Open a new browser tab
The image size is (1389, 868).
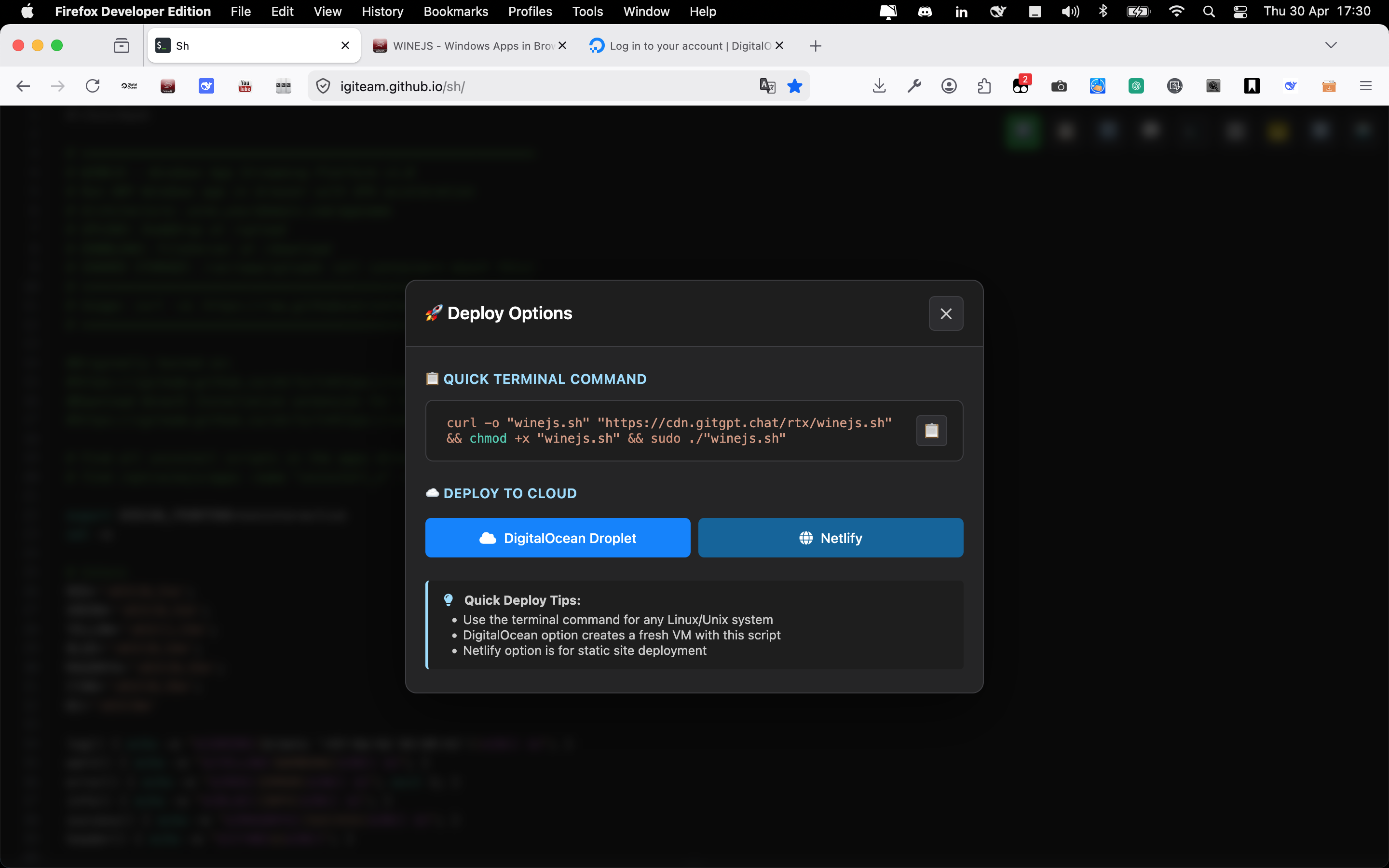[x=816, y=46]
